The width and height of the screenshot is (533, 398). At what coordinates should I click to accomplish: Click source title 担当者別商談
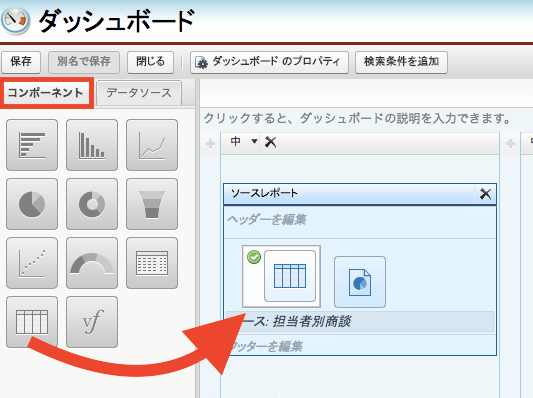312,321
